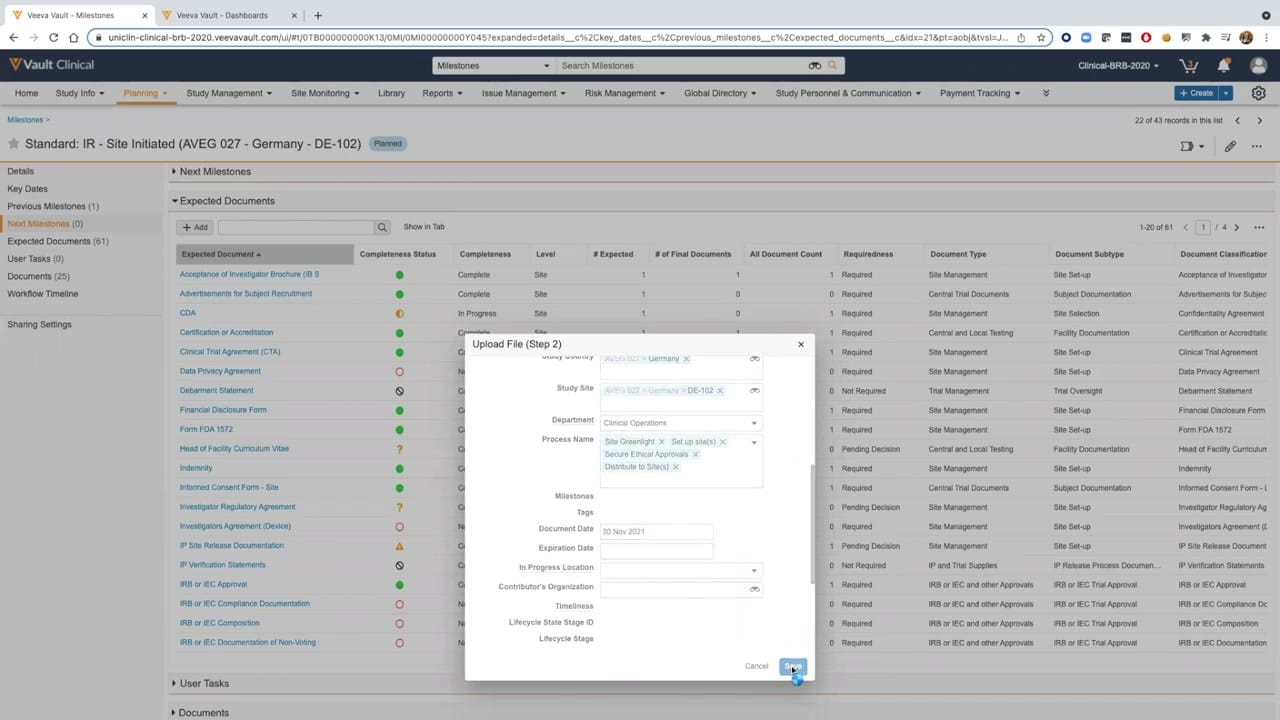Select Key Dates in left sidebar

point(27,189)
